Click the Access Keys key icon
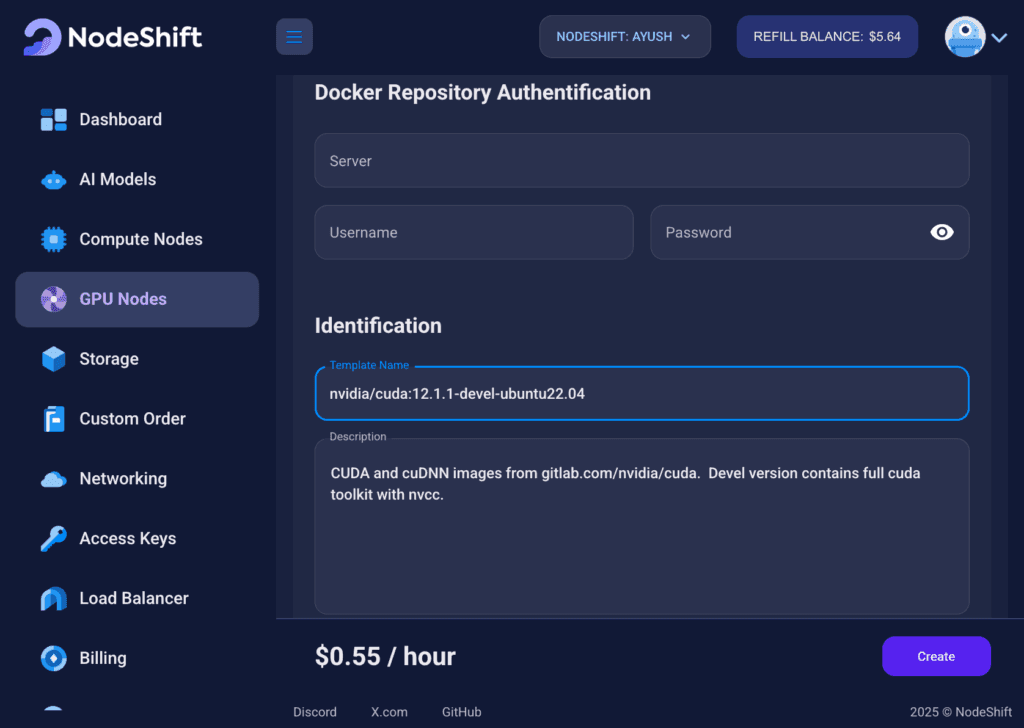Screen dimensions: 1024x728 pyautogui.click(x=54, y=539)
